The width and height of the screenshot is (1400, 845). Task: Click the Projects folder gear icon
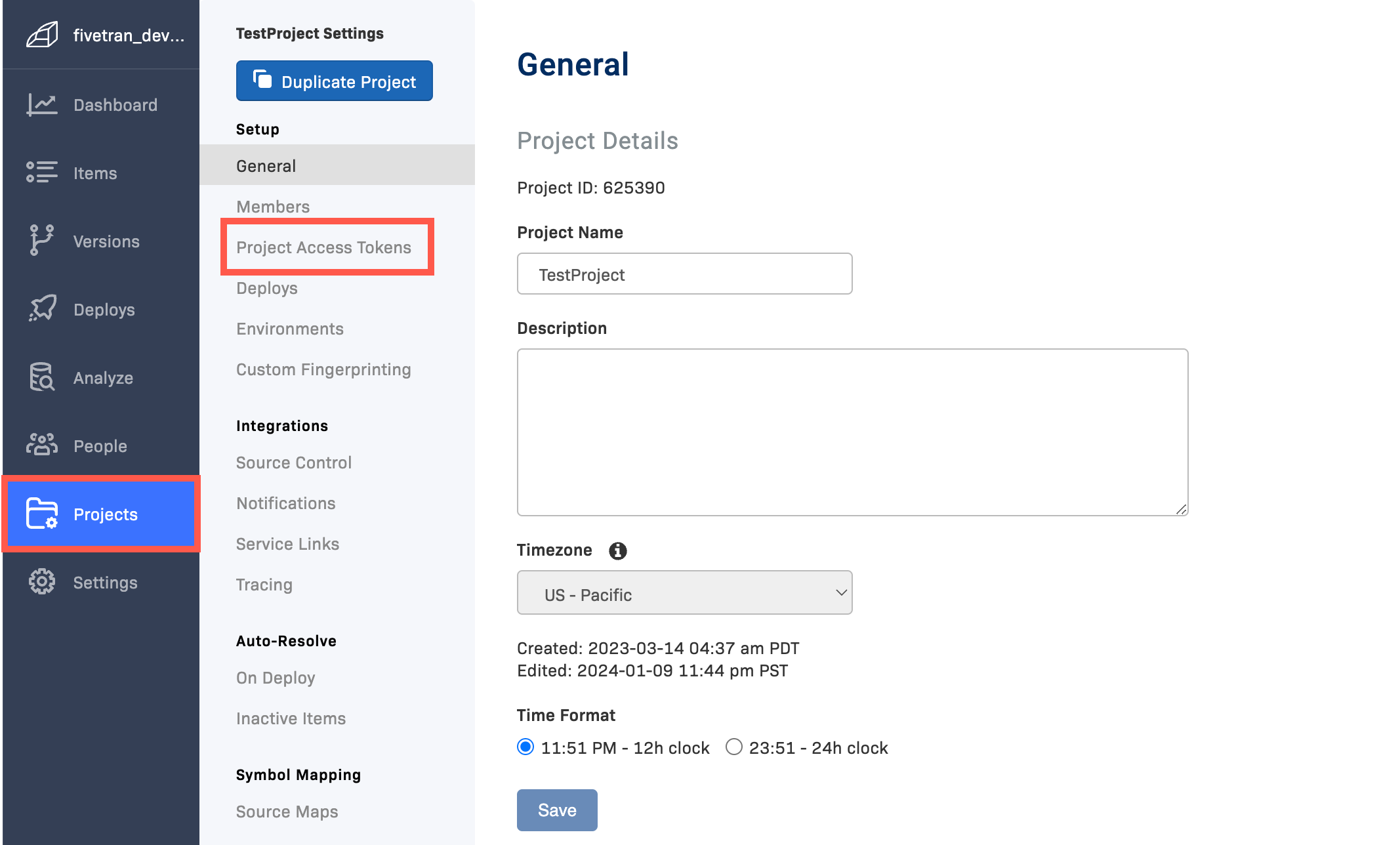point(42,513)
